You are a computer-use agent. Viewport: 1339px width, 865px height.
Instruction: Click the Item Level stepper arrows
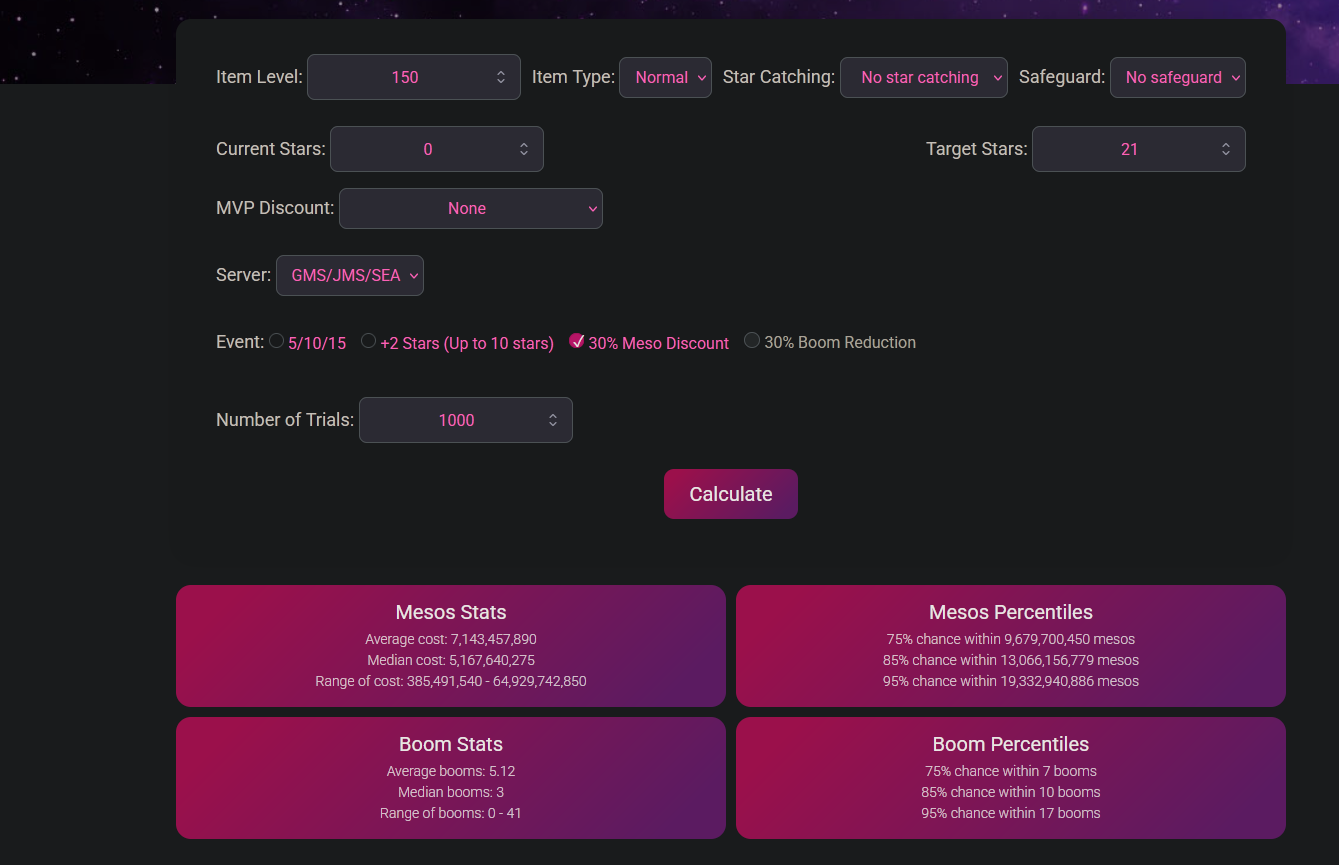click(x=501, y=77)
